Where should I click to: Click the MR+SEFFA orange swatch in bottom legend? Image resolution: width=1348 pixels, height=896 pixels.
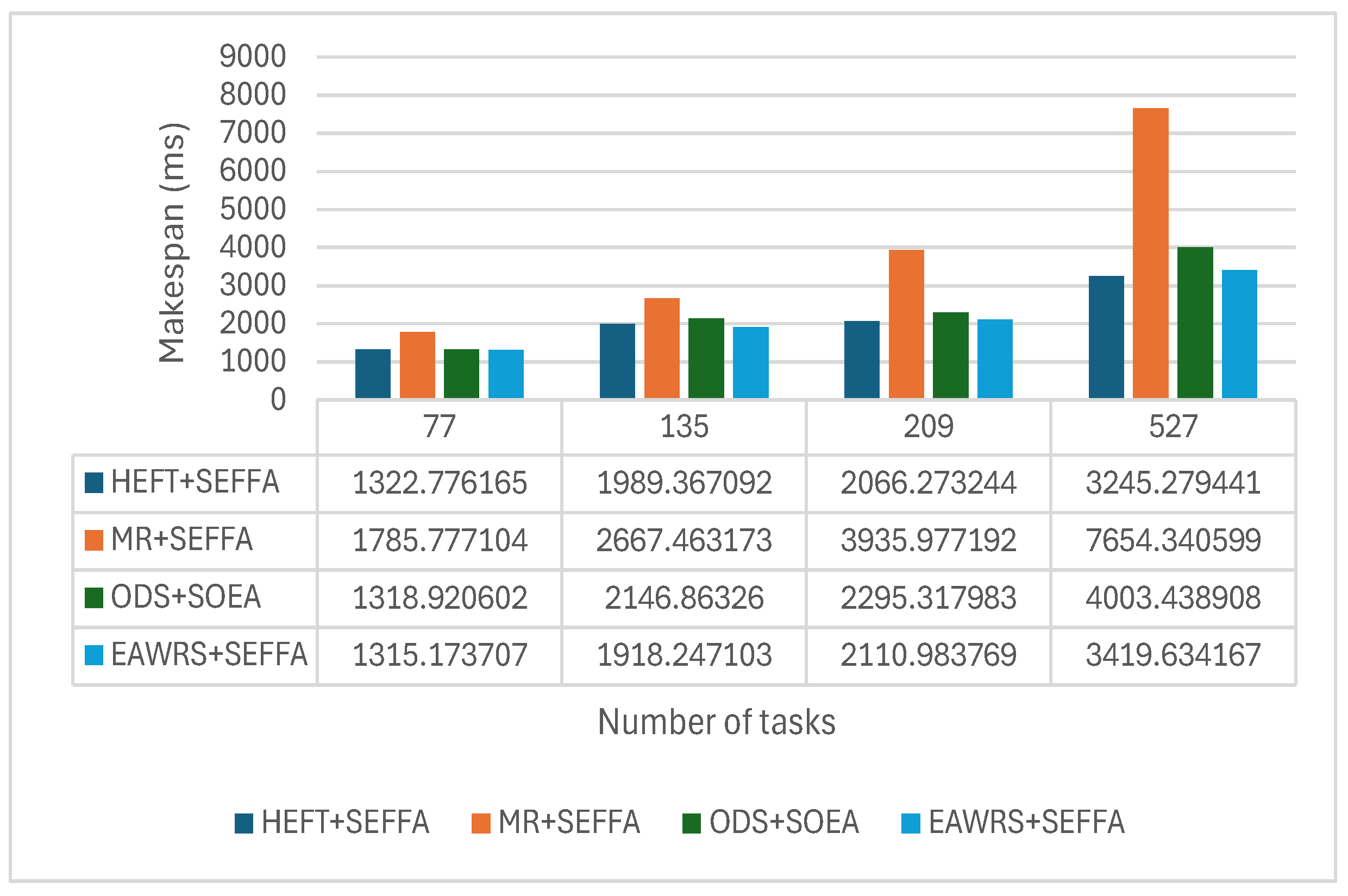(x=481, y=823)
